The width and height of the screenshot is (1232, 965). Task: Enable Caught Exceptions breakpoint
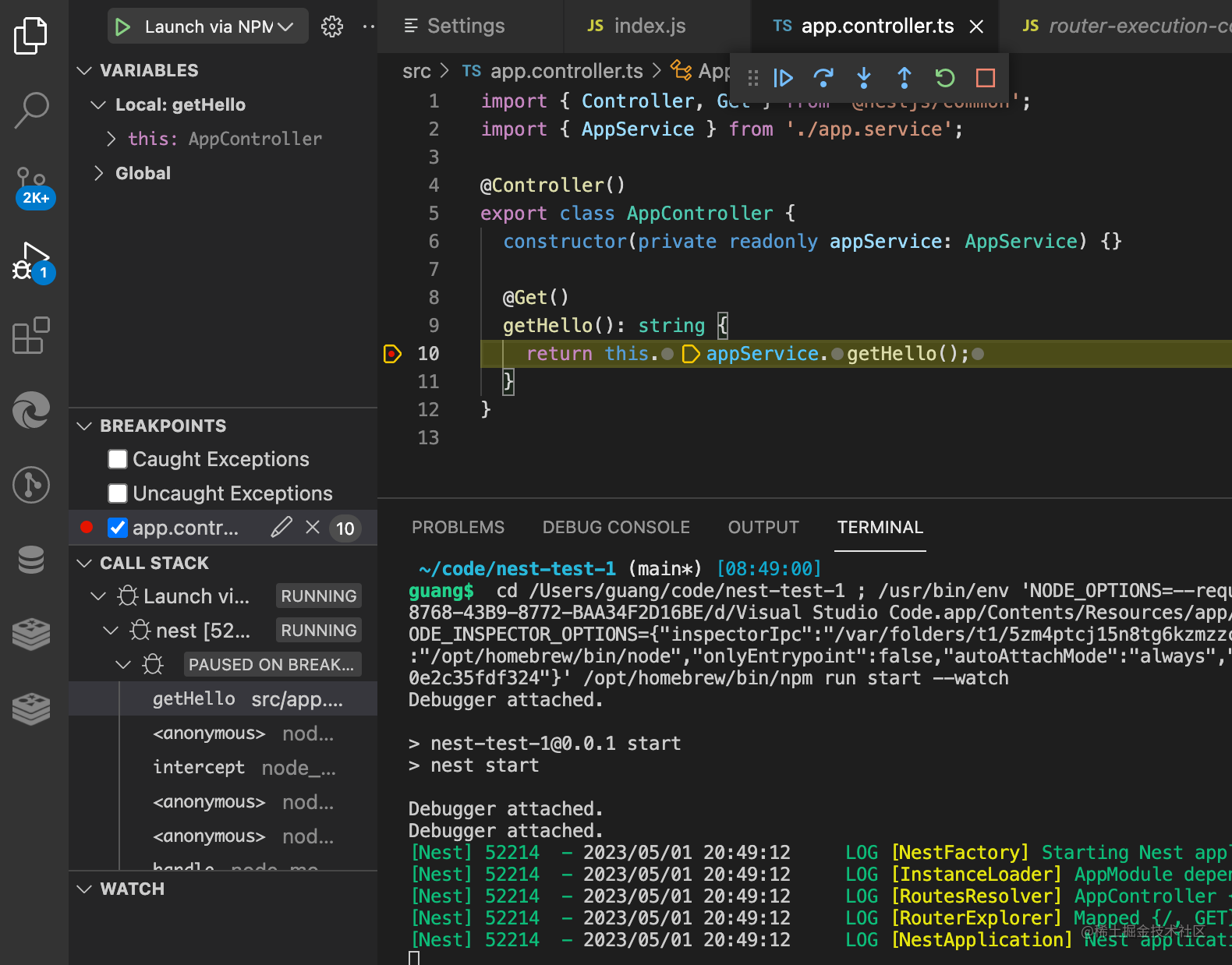[x=118, y=459]
